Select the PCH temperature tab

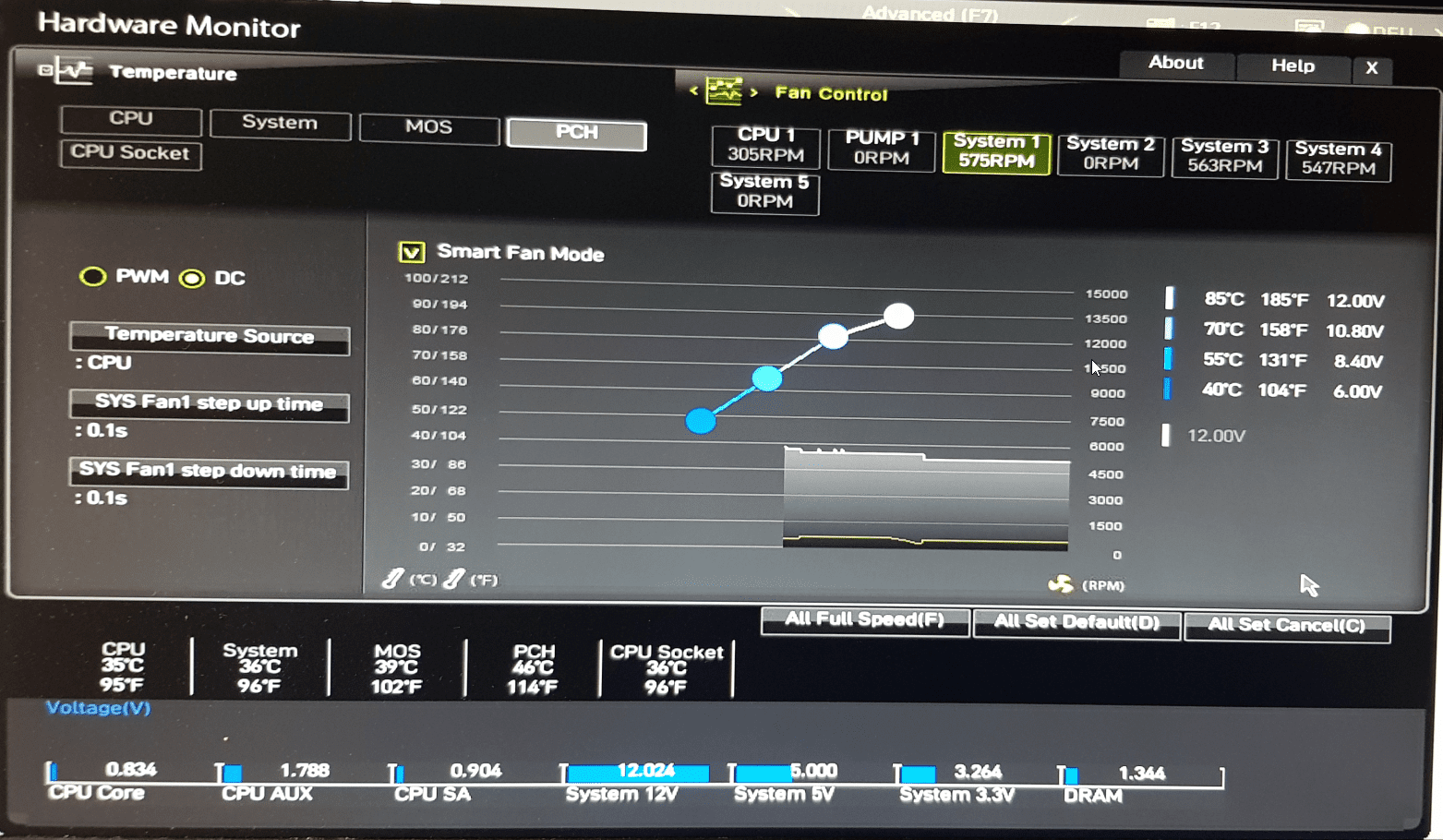point(577,133)
